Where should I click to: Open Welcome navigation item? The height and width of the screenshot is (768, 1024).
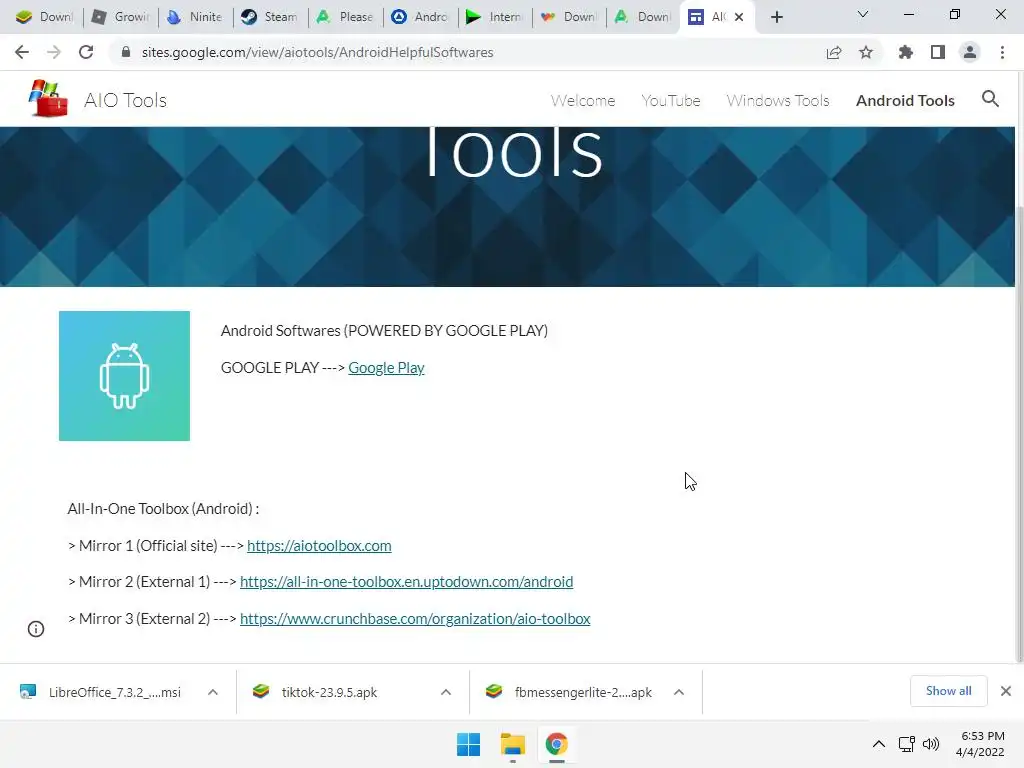(583, 101)
